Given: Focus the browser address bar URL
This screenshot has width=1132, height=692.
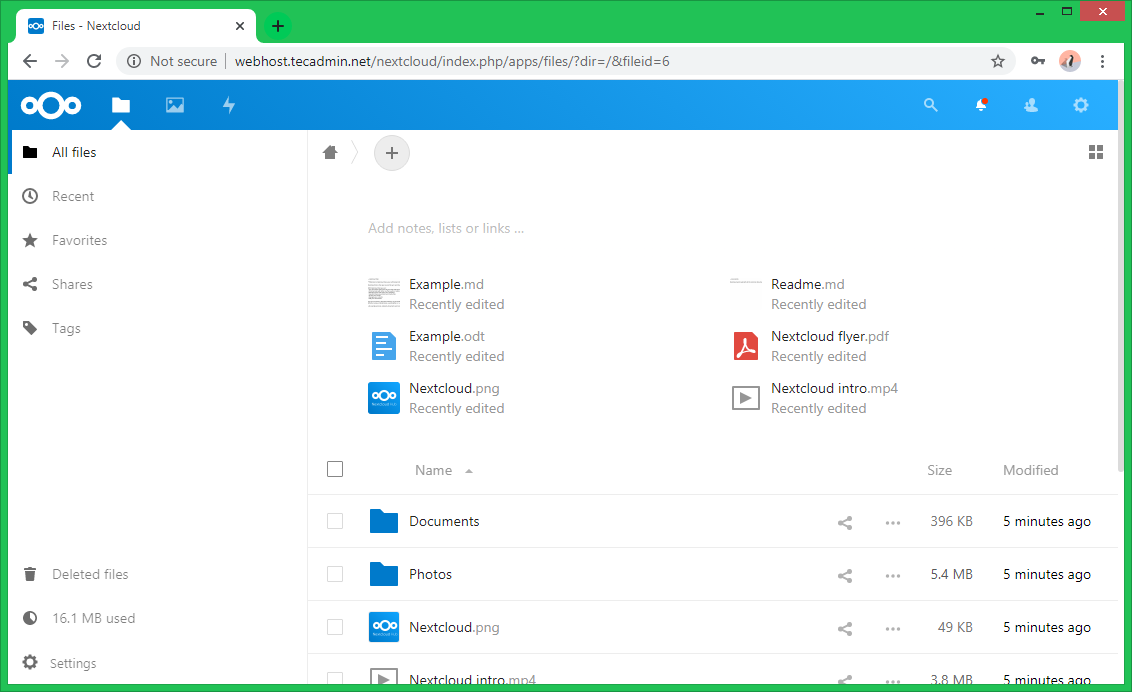Looking at the screenshot, I should [452, 61].
